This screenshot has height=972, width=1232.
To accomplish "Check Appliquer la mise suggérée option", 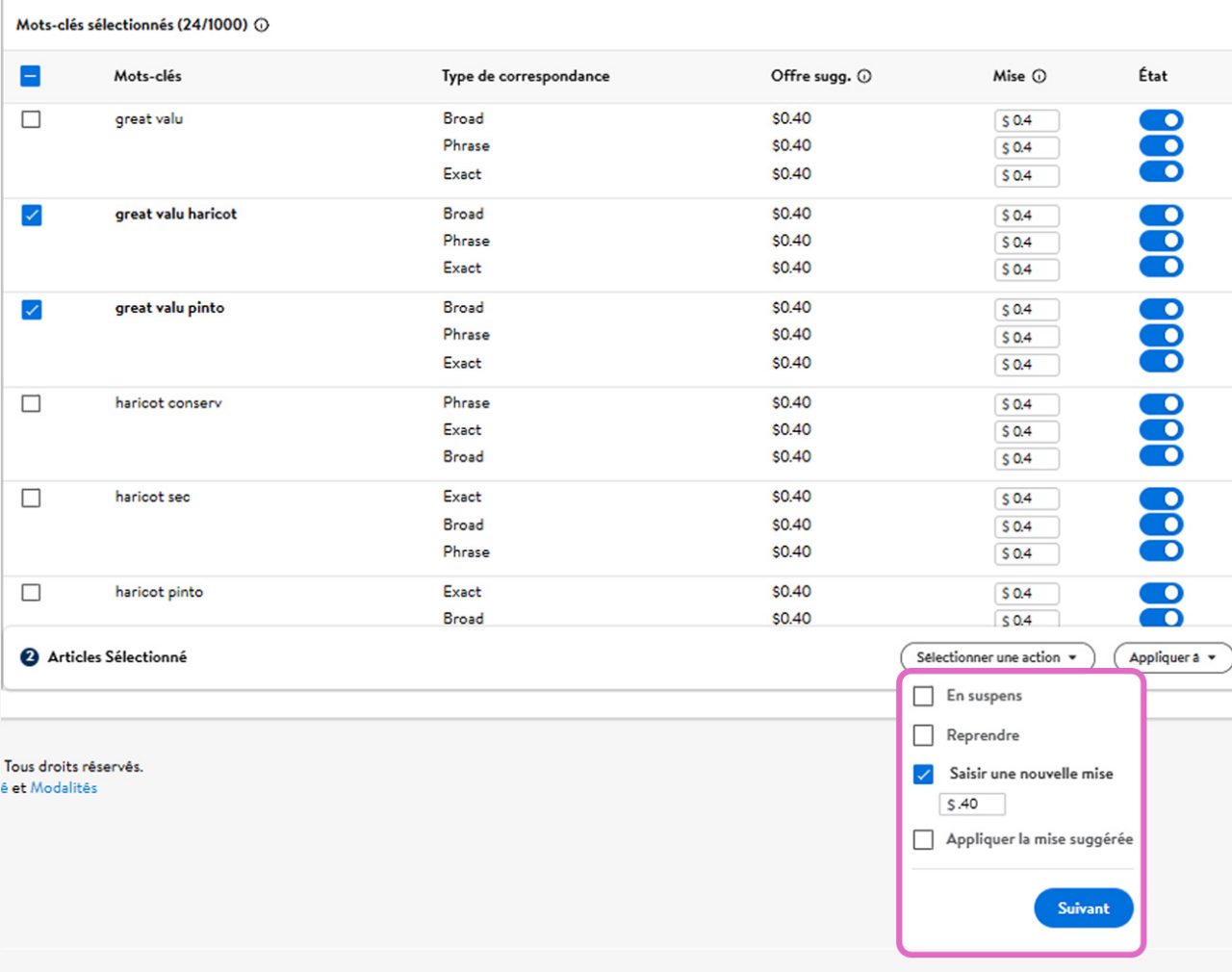I will pyautogui.click(x=923, y=839).
